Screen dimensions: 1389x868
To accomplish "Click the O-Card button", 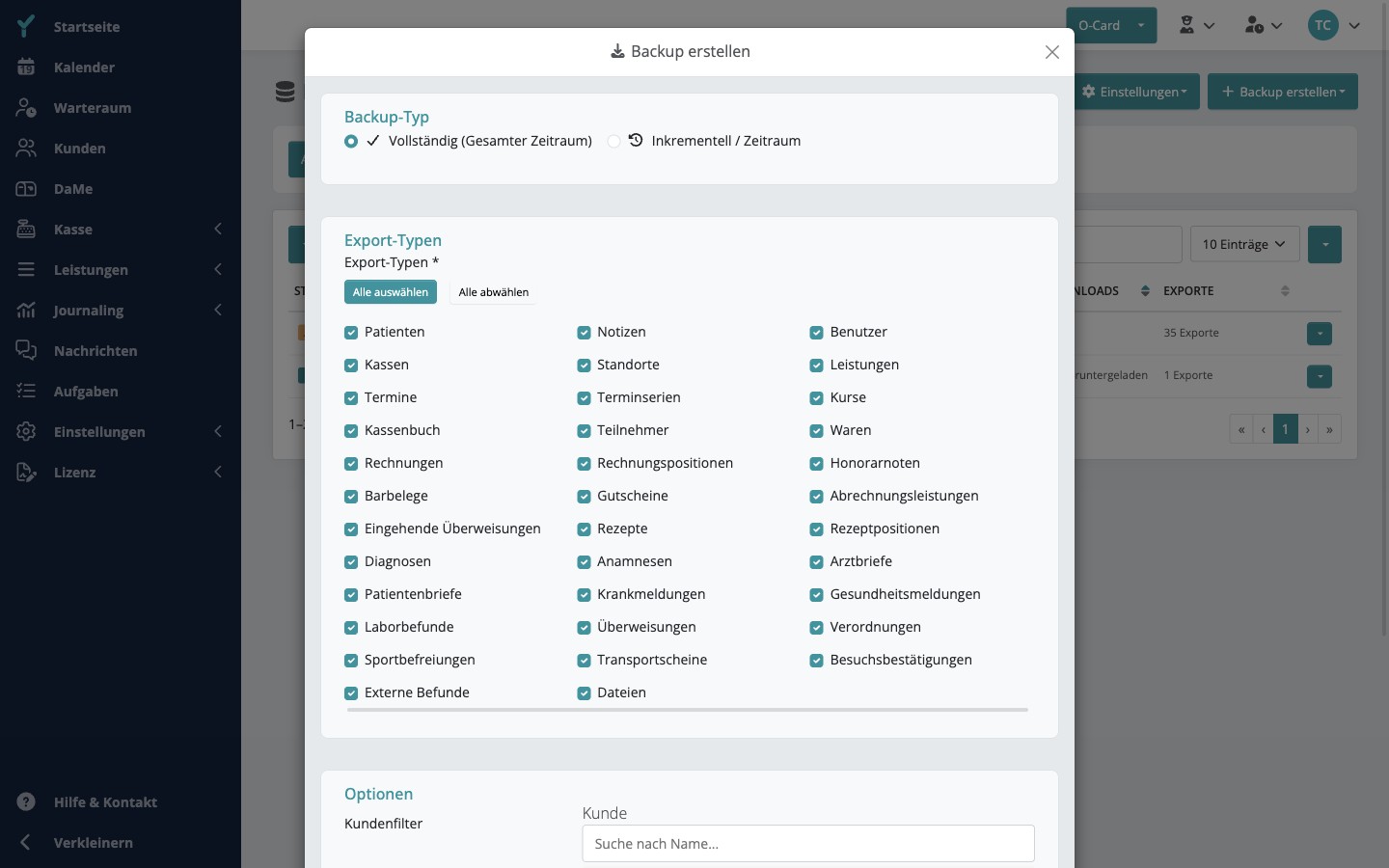I will [1099, 26].
